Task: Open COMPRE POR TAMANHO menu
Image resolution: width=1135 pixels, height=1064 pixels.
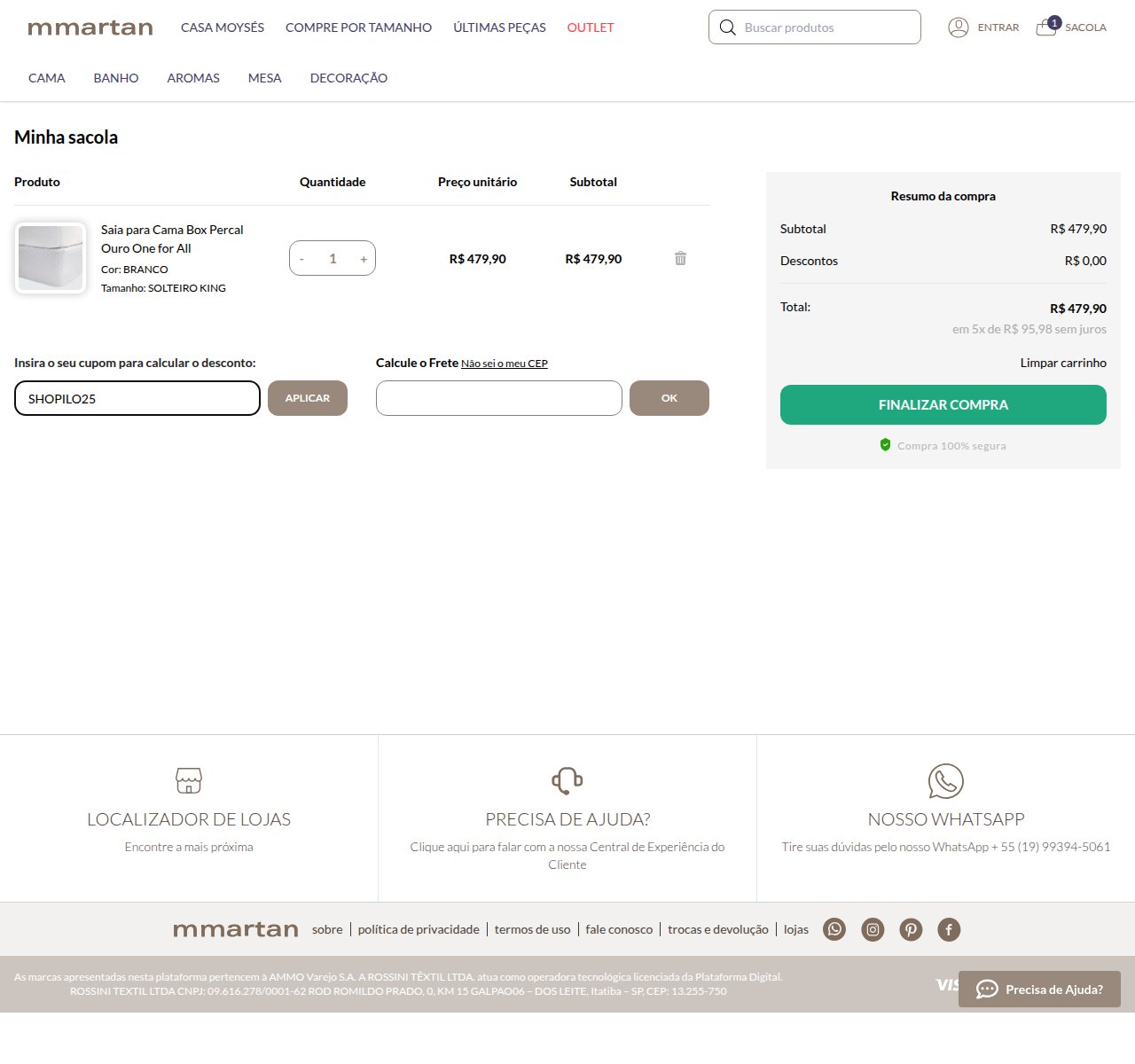Action: 358,27
